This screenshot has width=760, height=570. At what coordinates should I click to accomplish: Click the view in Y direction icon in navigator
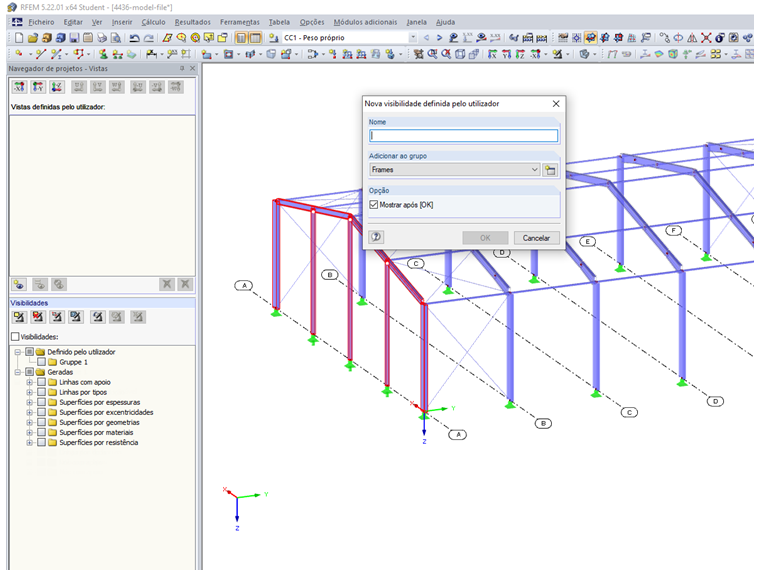[38, 87]
